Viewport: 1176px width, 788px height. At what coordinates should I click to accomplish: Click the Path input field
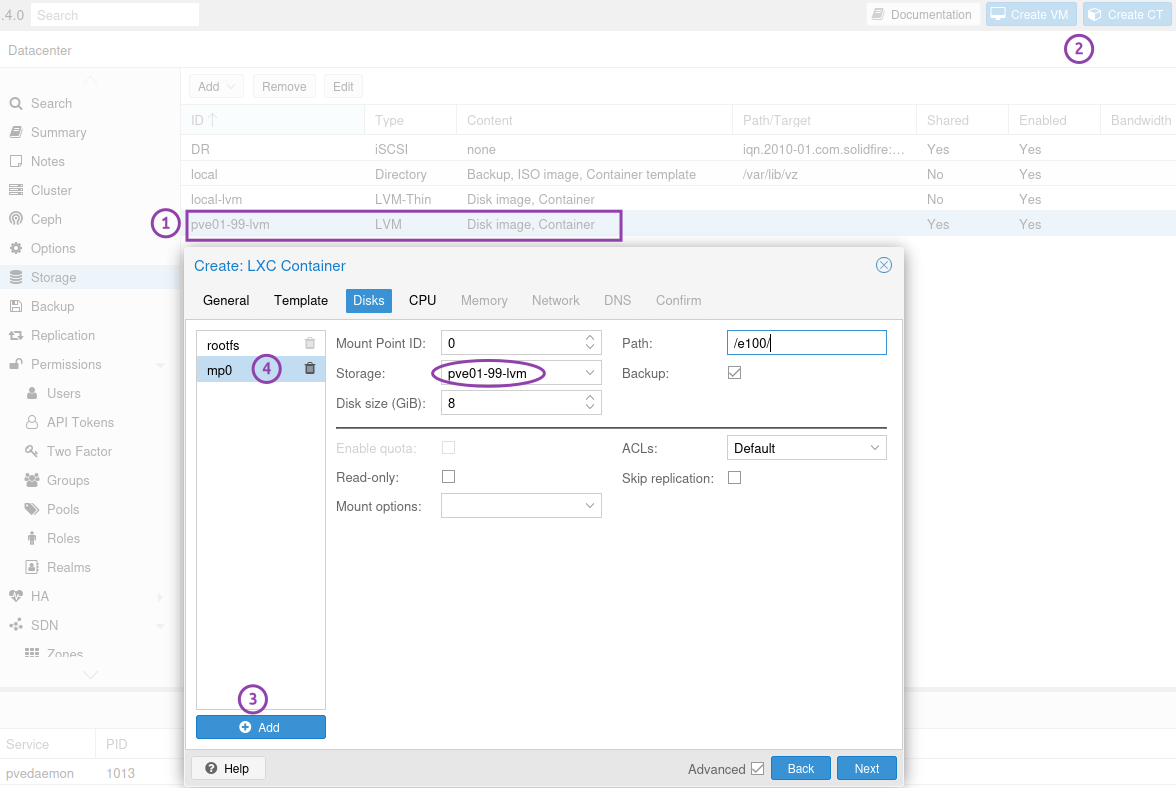(806, 343)
